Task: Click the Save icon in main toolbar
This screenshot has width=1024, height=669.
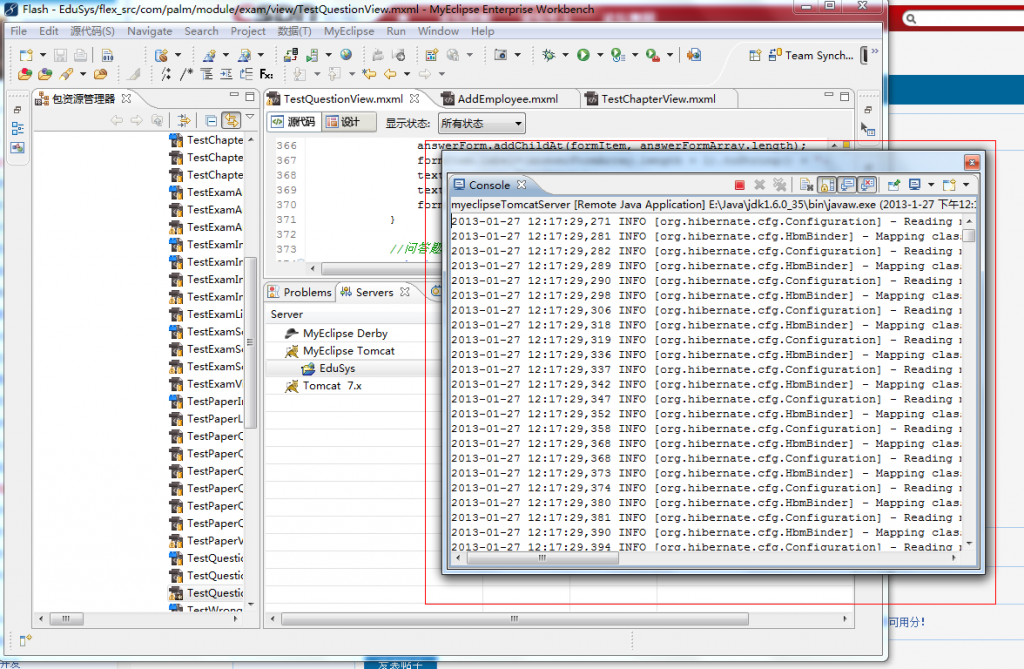Action: click(60, 56)
